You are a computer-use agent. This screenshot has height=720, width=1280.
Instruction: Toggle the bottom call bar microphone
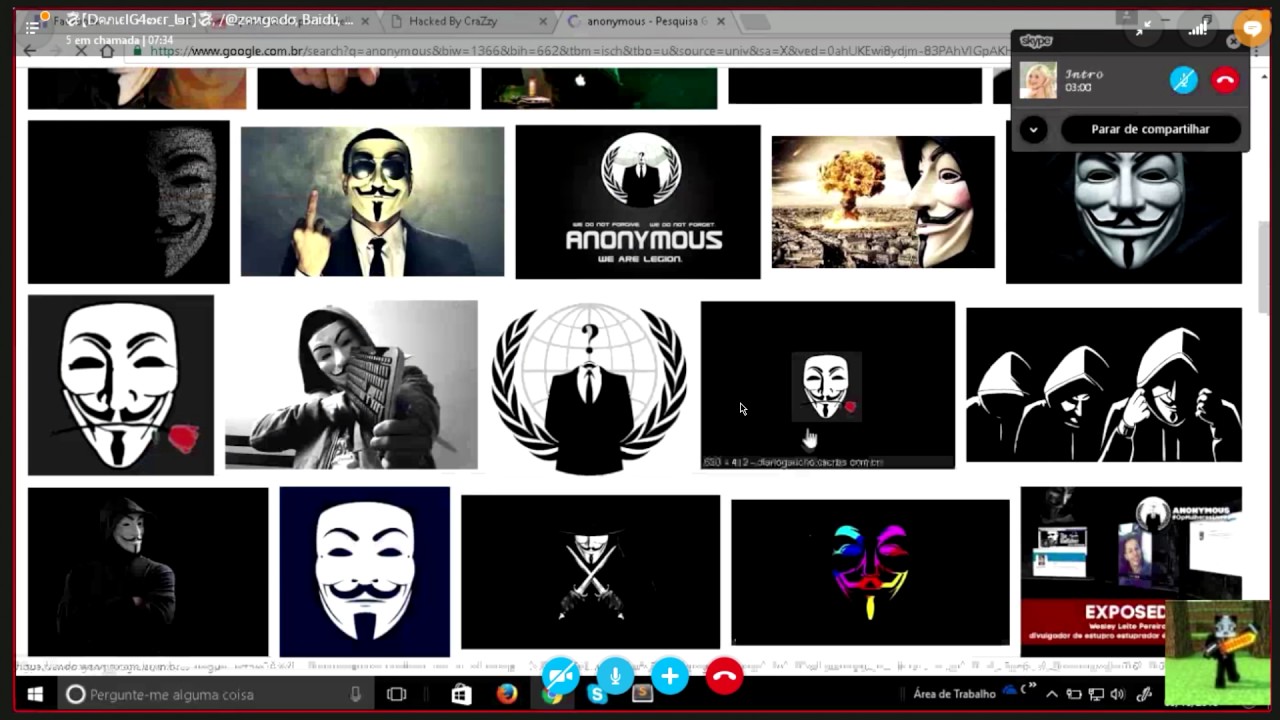[x=615, y=677]
